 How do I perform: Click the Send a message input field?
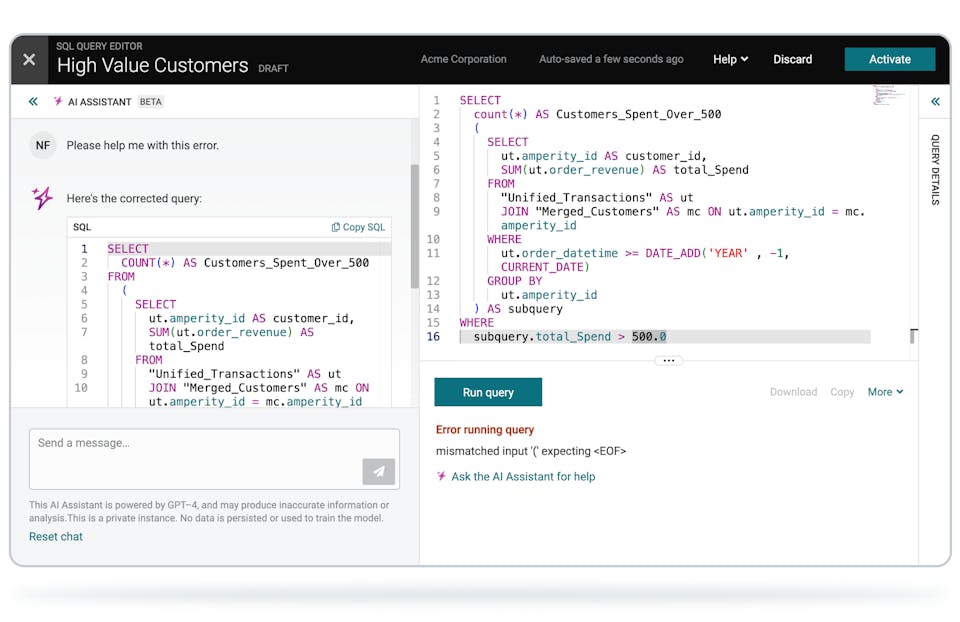point(180,460)
